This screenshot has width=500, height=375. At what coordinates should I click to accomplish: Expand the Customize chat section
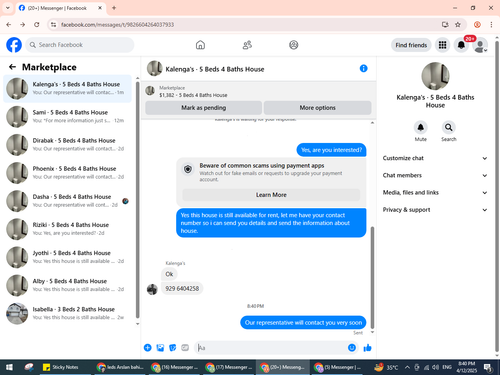[435, 158]
